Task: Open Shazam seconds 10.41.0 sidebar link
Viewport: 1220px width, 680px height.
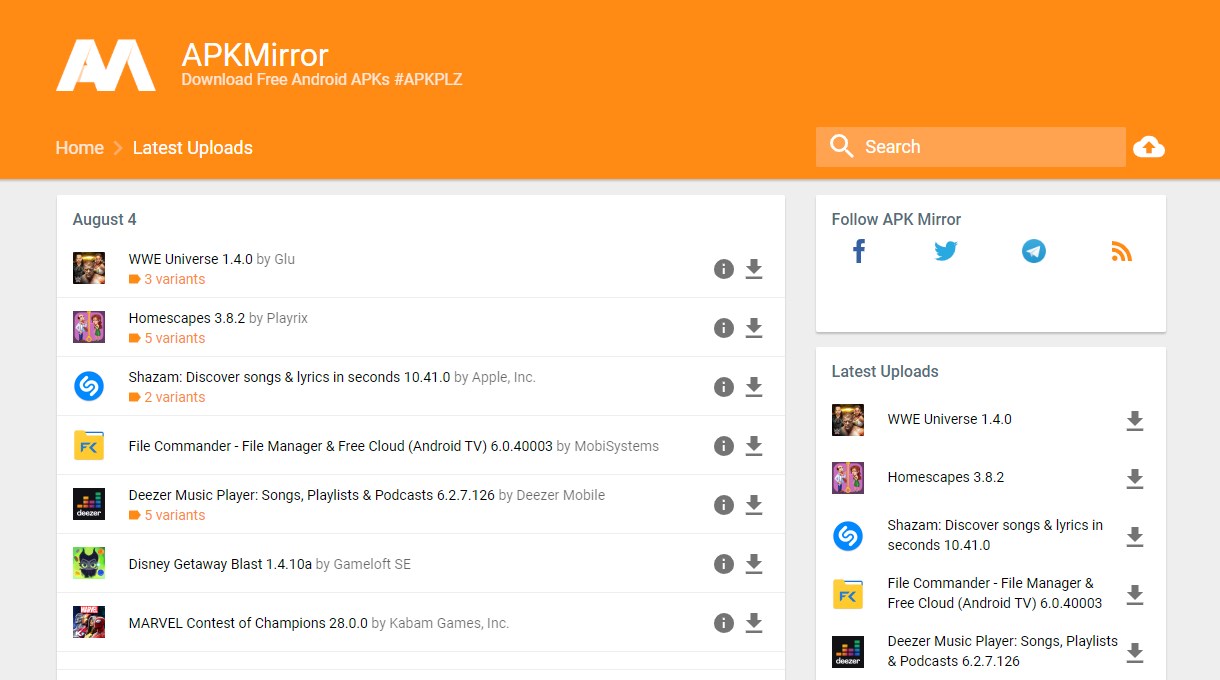Action: pos(995,535)
